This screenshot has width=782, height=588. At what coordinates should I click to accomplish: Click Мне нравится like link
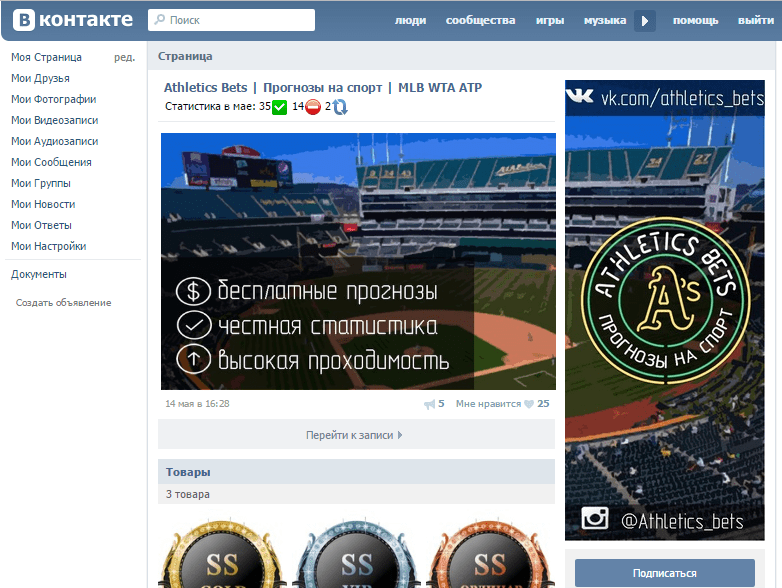point(488,403)
